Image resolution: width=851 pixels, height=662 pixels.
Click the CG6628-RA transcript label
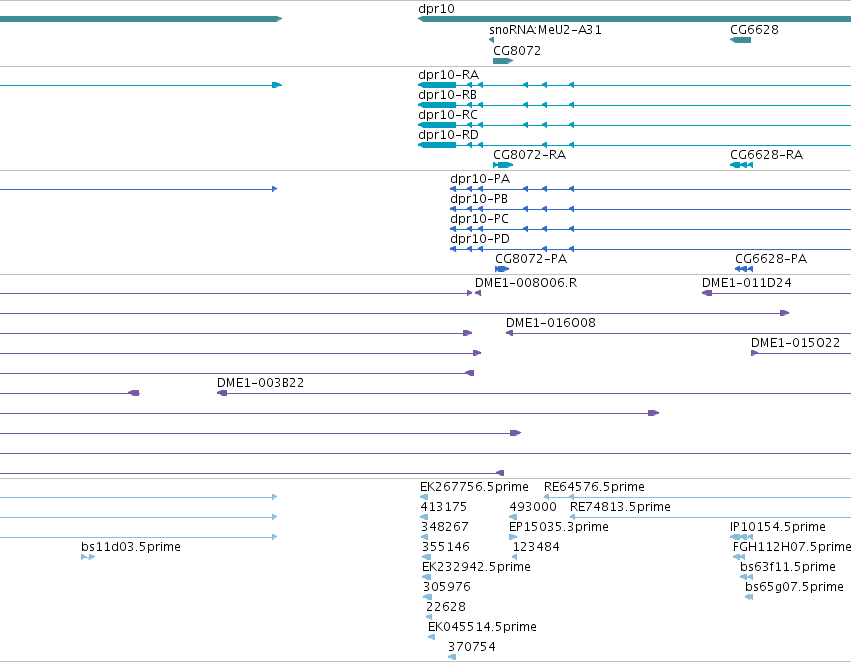point(766,155)
